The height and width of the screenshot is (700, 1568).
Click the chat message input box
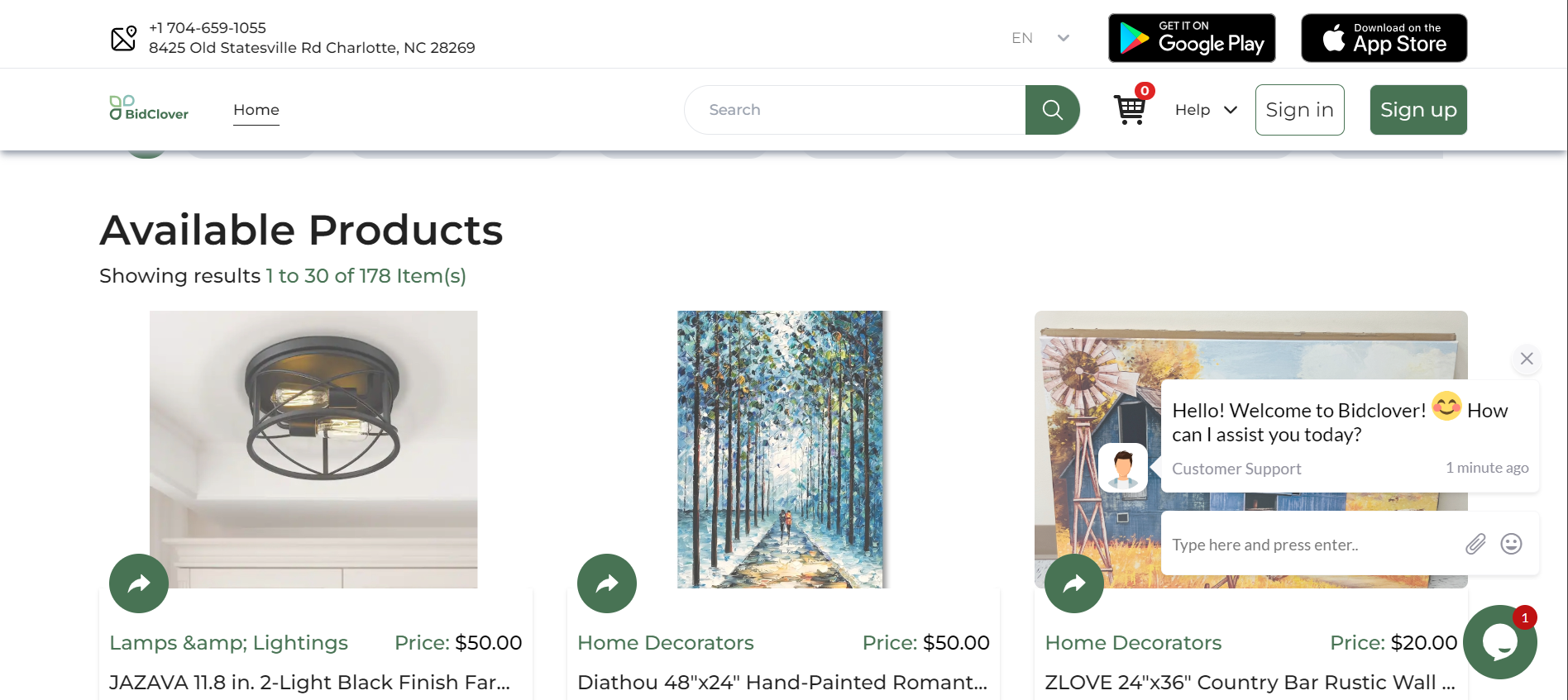click(x=1311, y=545)
